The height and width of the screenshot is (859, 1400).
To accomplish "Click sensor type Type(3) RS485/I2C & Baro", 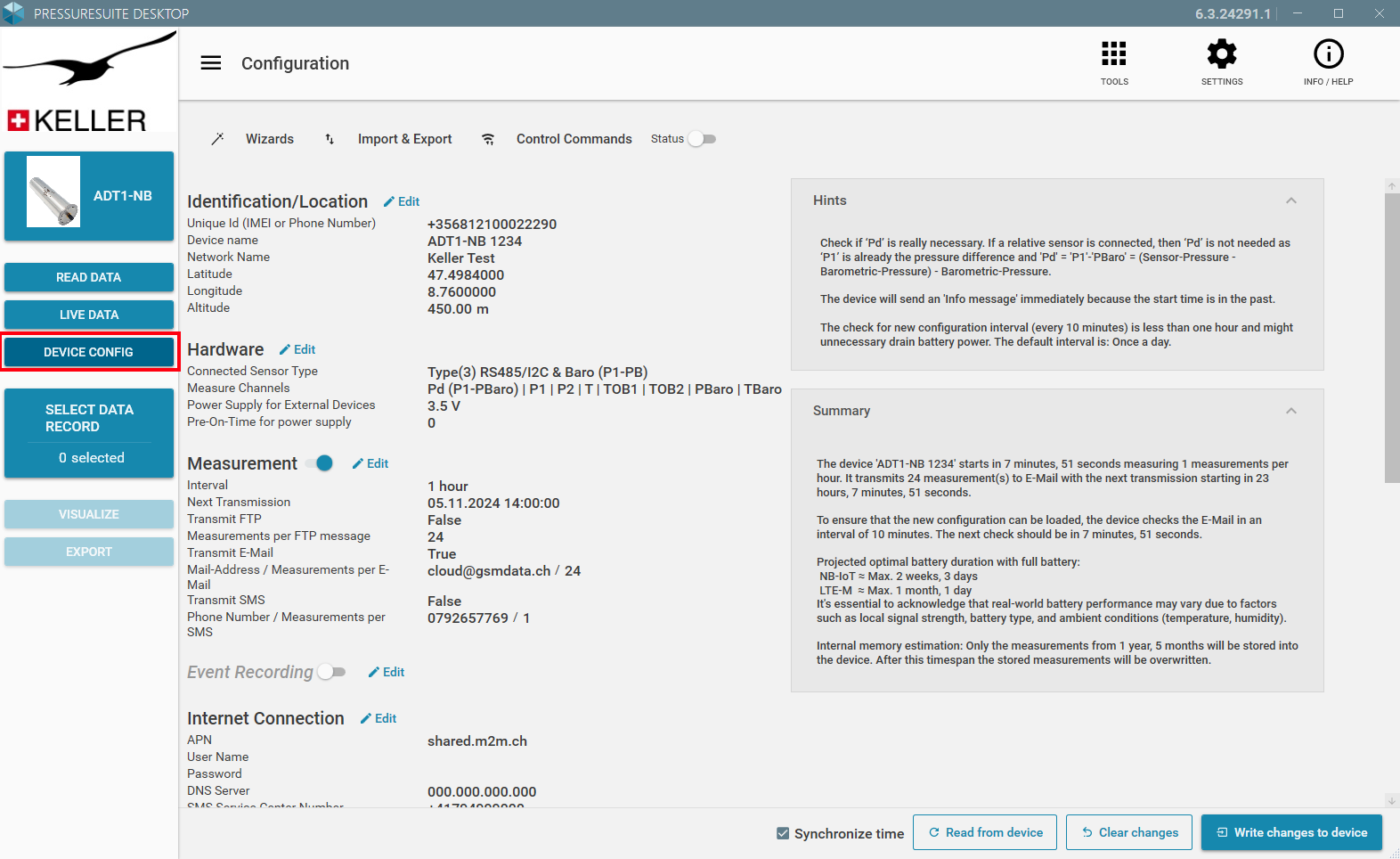I will (x=537, y=372).
